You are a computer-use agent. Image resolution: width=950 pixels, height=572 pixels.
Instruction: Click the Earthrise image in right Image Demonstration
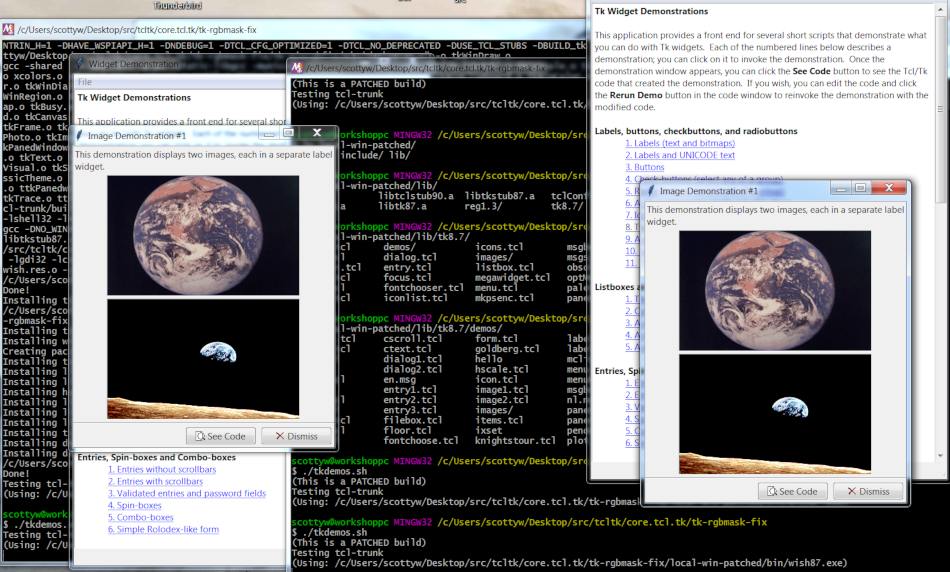(x=775, y=414)
